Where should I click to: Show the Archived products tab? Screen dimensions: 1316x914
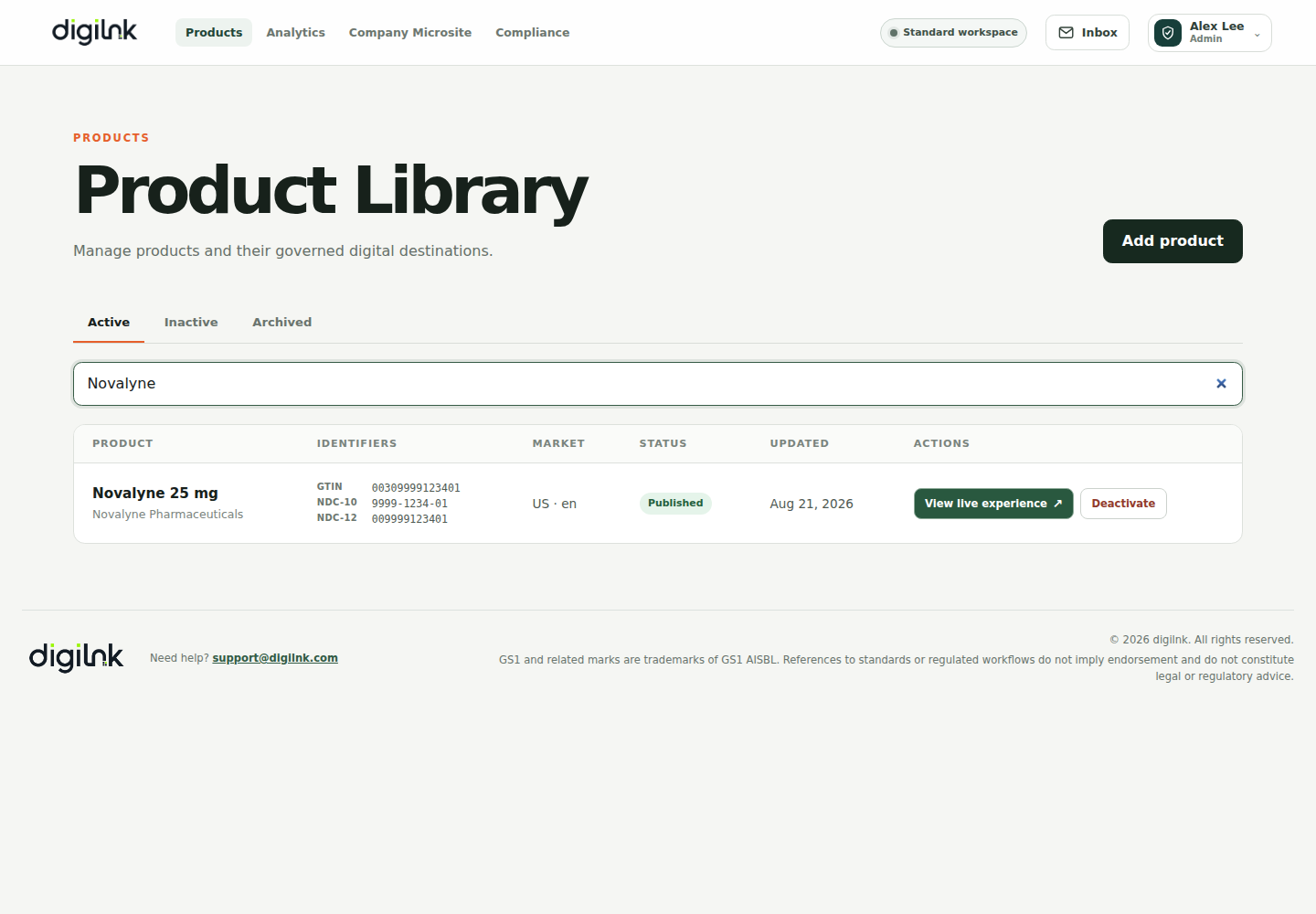point(281,323)
